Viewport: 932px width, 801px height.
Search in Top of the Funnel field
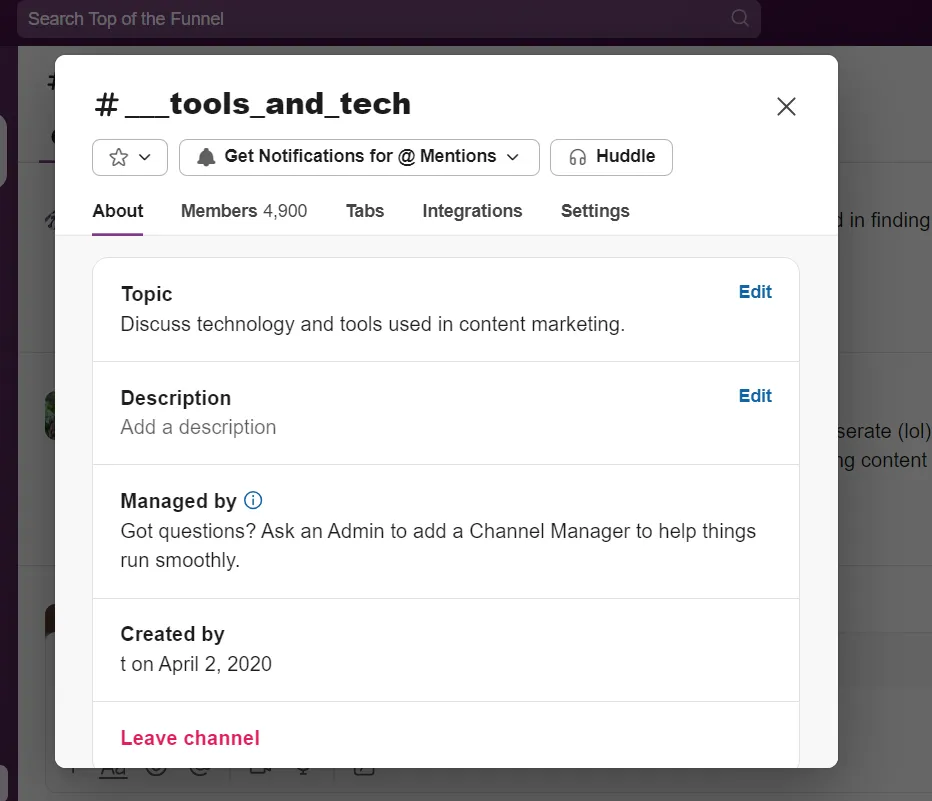tap(389, 19)
